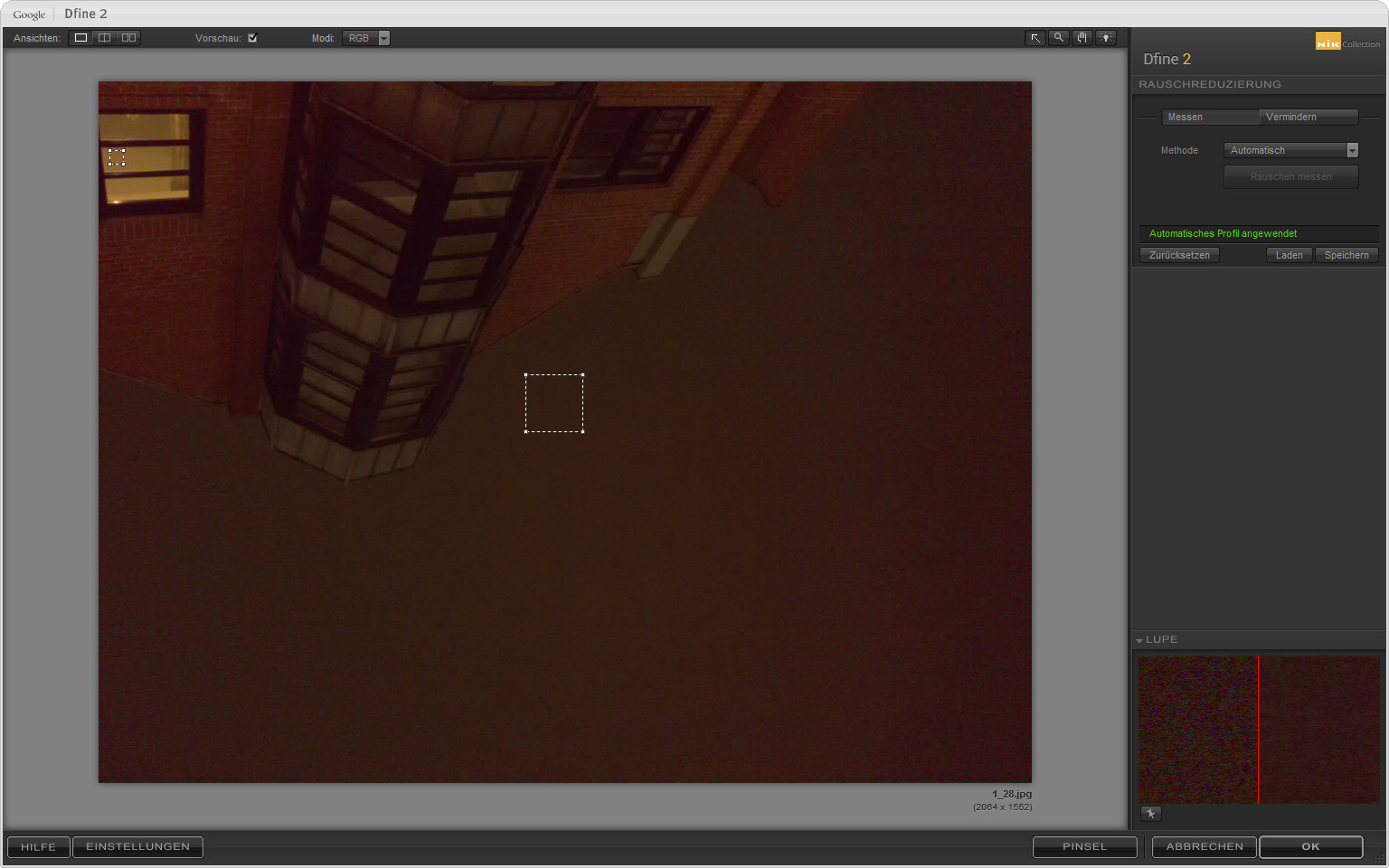This screenshot has width=1389, height=868.
Task: Click Laden to load a profile
Action: tap(1289, 255)
